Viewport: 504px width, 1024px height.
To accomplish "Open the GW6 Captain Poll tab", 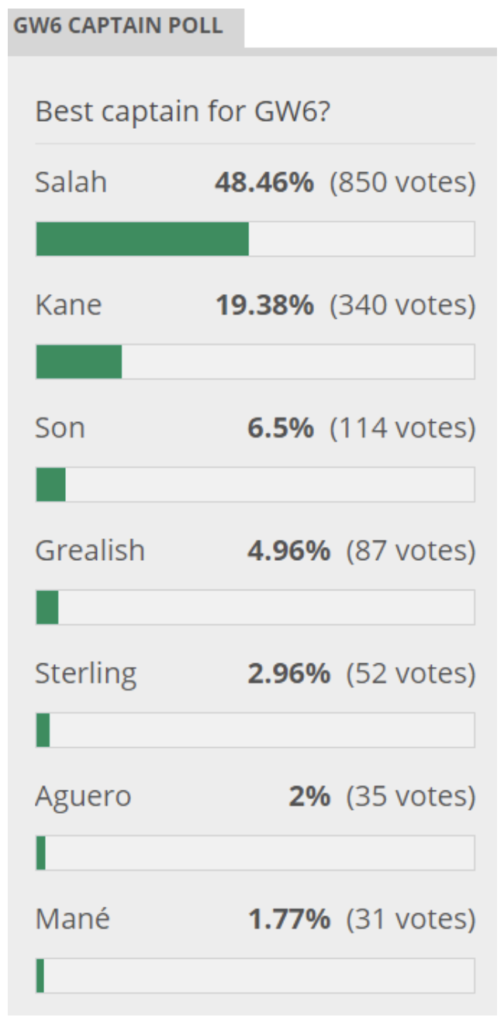I will tap(126, 27).
